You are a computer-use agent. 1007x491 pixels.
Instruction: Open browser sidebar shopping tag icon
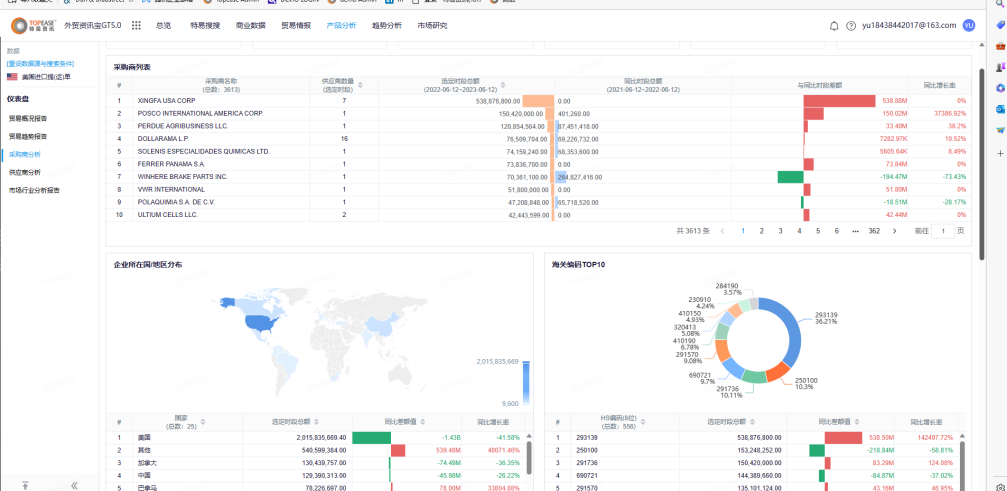pyautogui.click(x=1000, y=25)
